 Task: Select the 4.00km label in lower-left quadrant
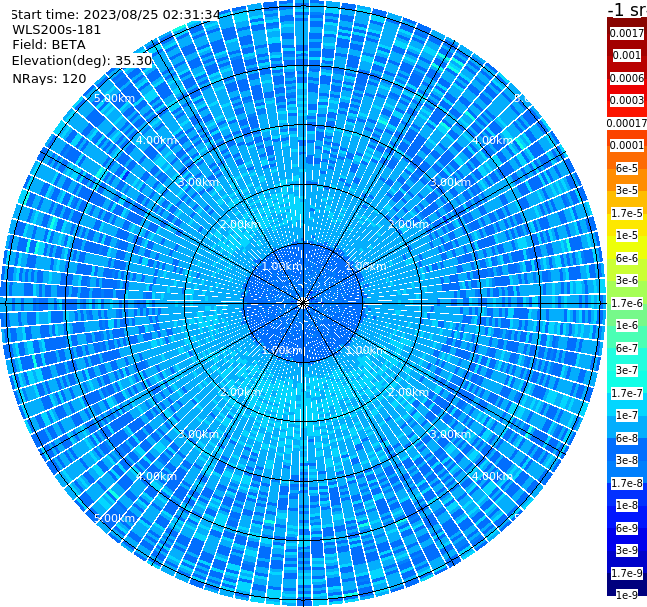tap(156, 476)
